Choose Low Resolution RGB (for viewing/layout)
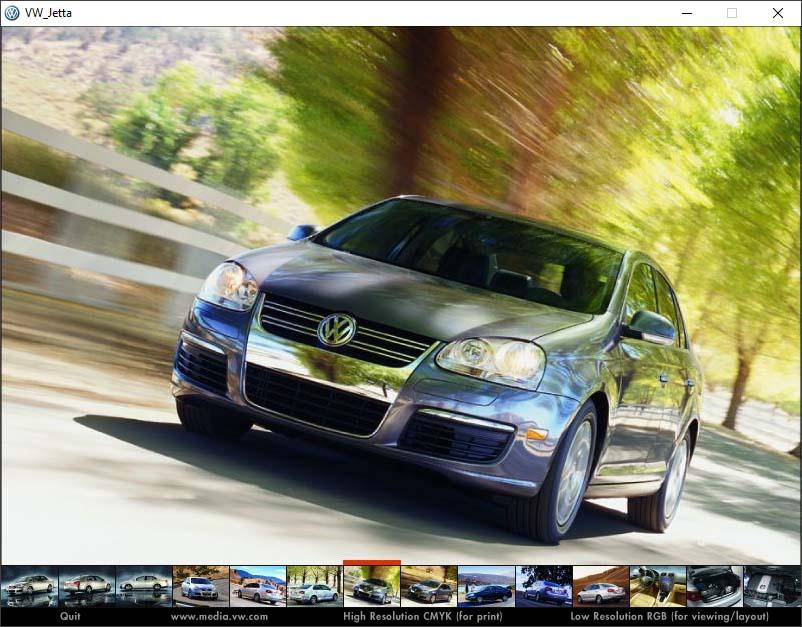This screenshot has width=802, height=627. [x=670, y=616]
